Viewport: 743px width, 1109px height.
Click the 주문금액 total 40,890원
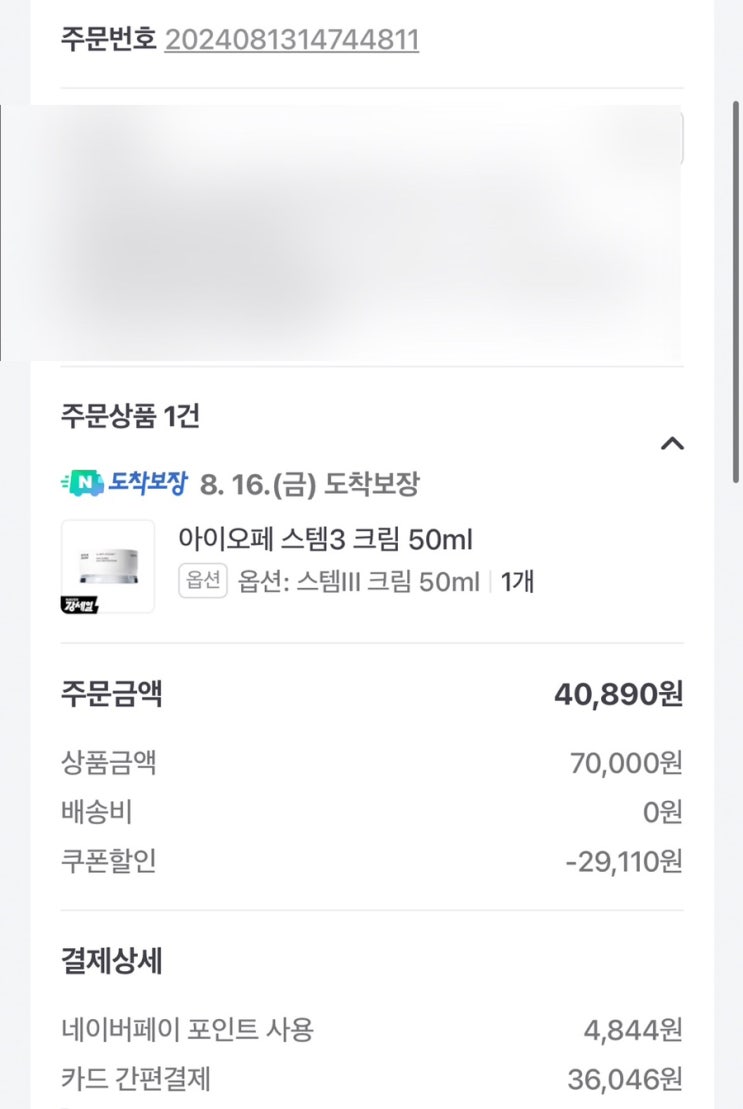point(618,694)
